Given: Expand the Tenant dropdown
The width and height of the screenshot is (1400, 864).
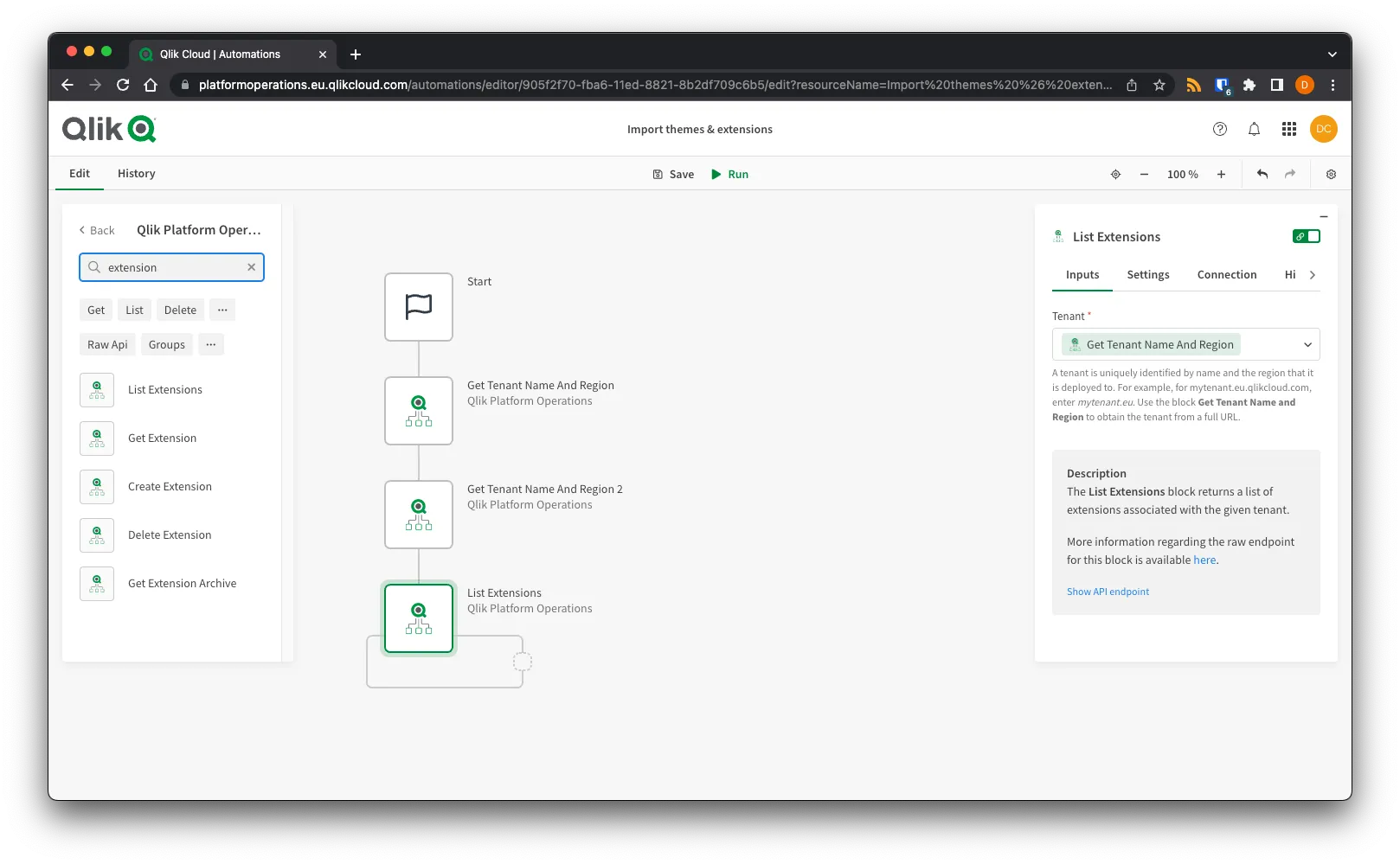Looking at the screenshot, I should point(1307,344).
